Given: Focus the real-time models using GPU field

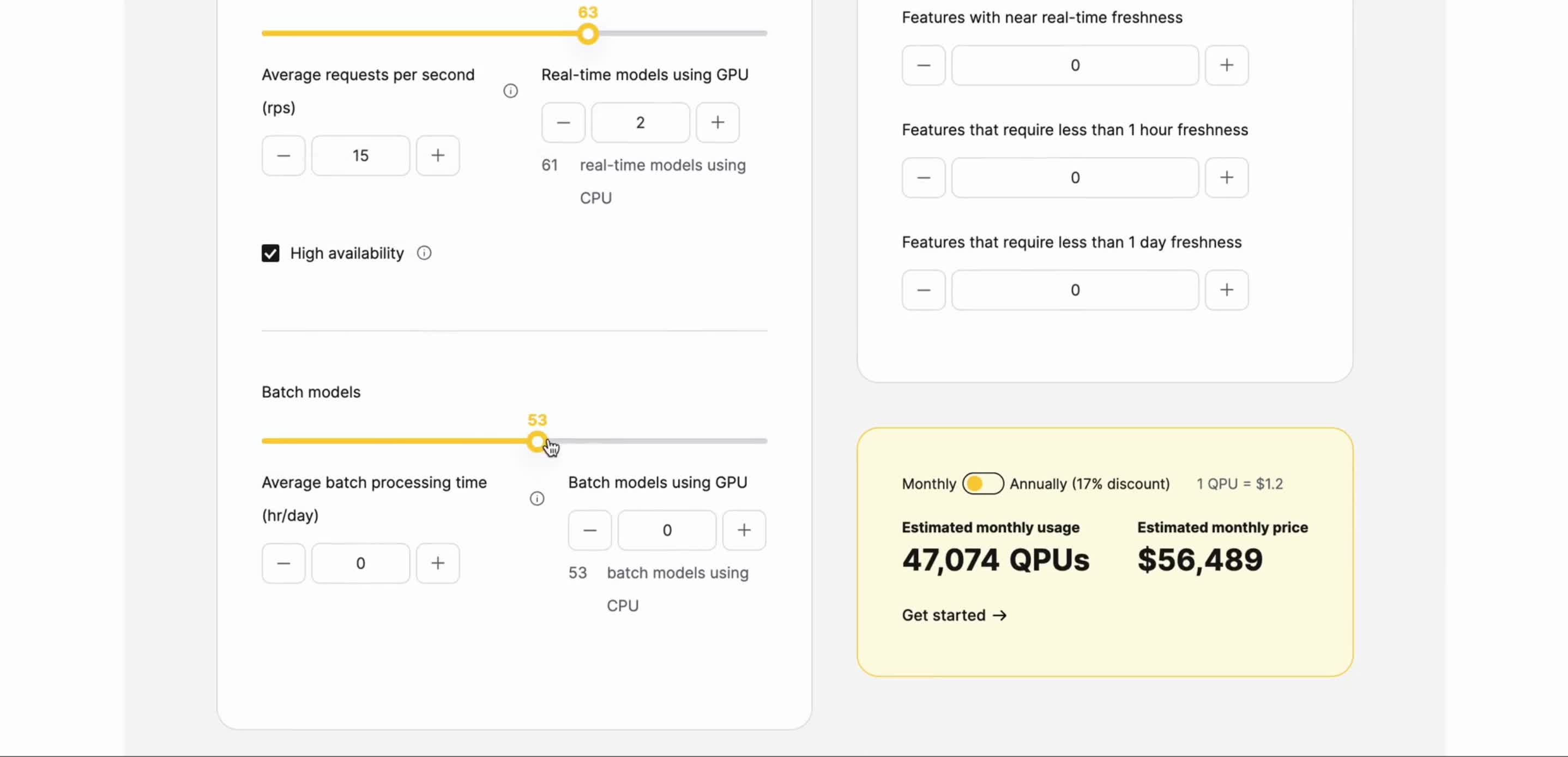Looking at the screenshot, I should 641,122.
